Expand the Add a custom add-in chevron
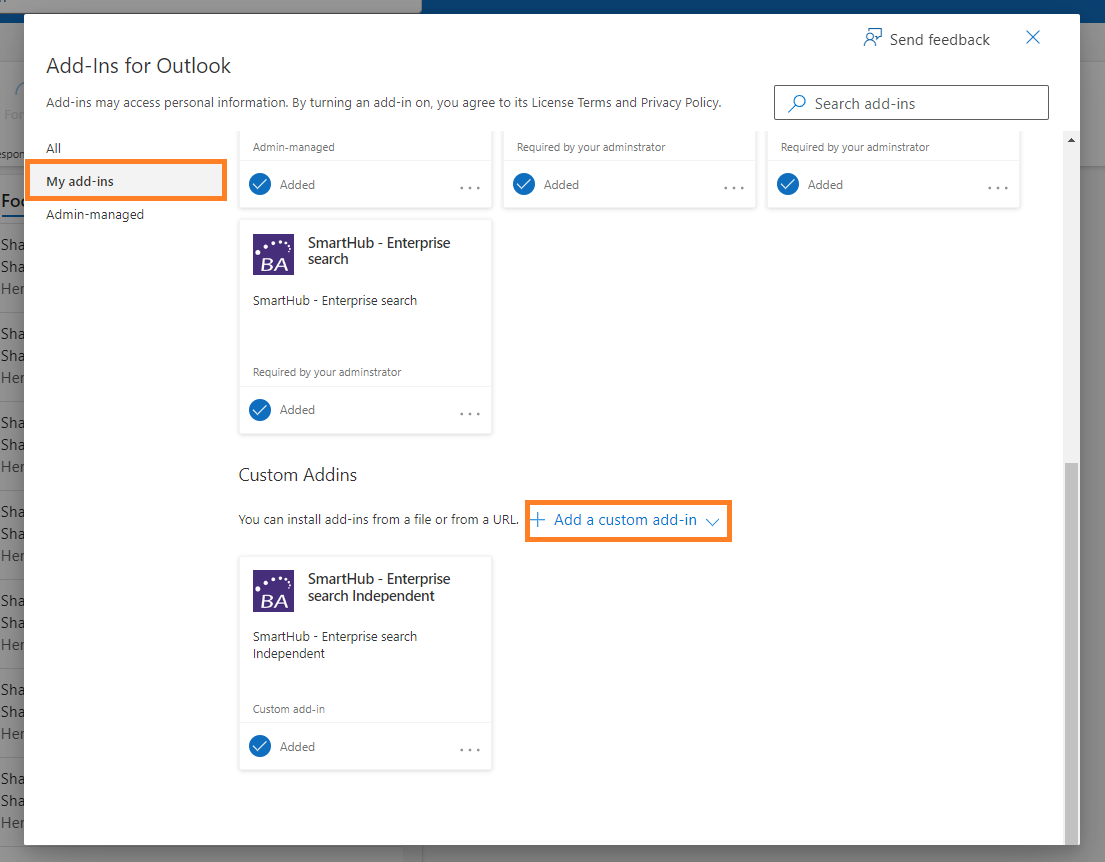 point(713,521)
